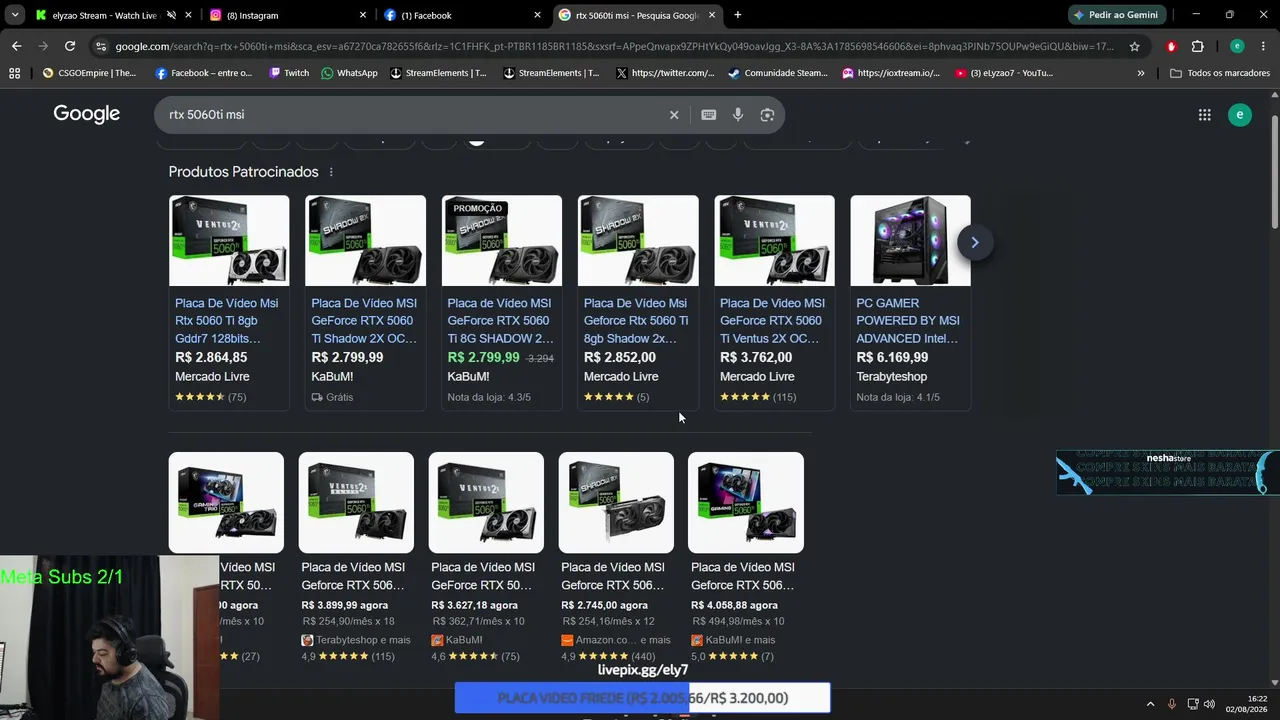Open the R$ 2.864,85 Mercado Livre product card
1280x720 pixels.
(x=229, y=302)
